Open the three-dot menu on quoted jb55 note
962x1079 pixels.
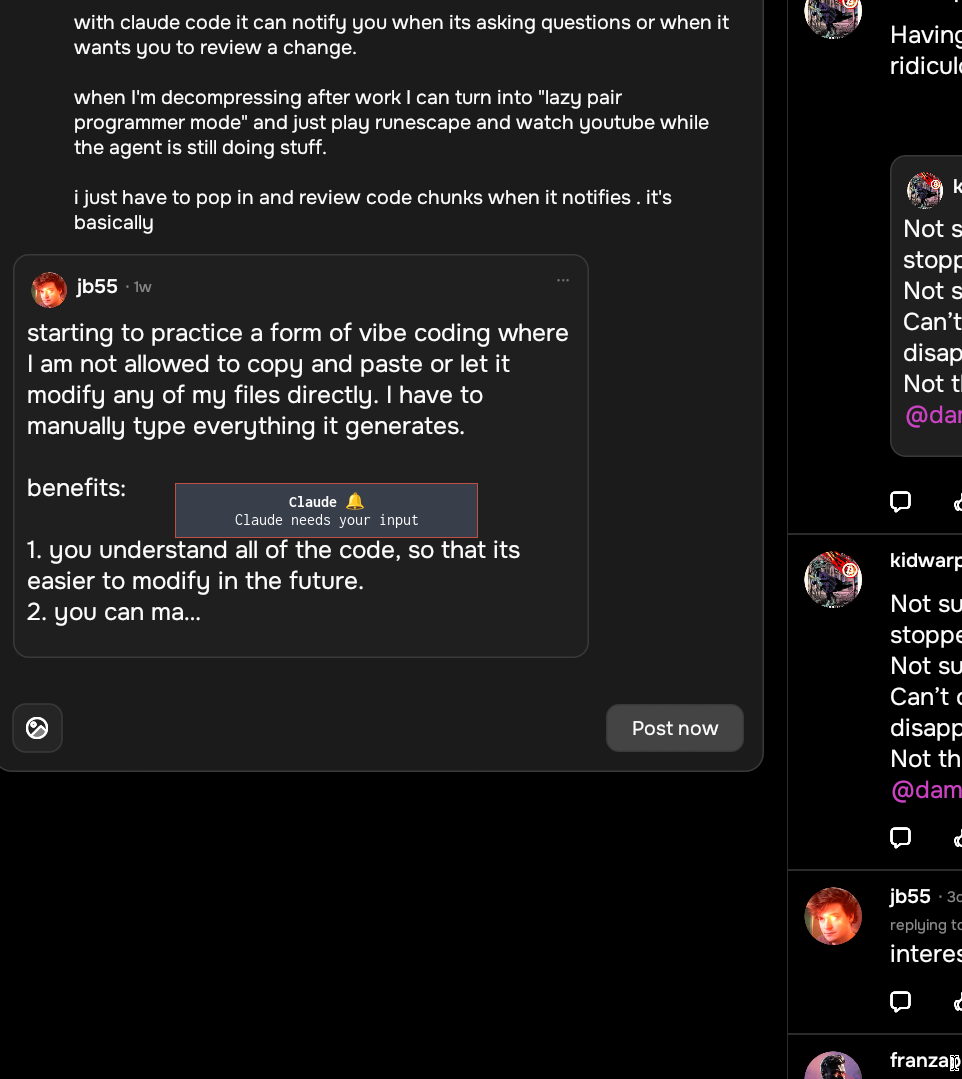coord(563,281)
